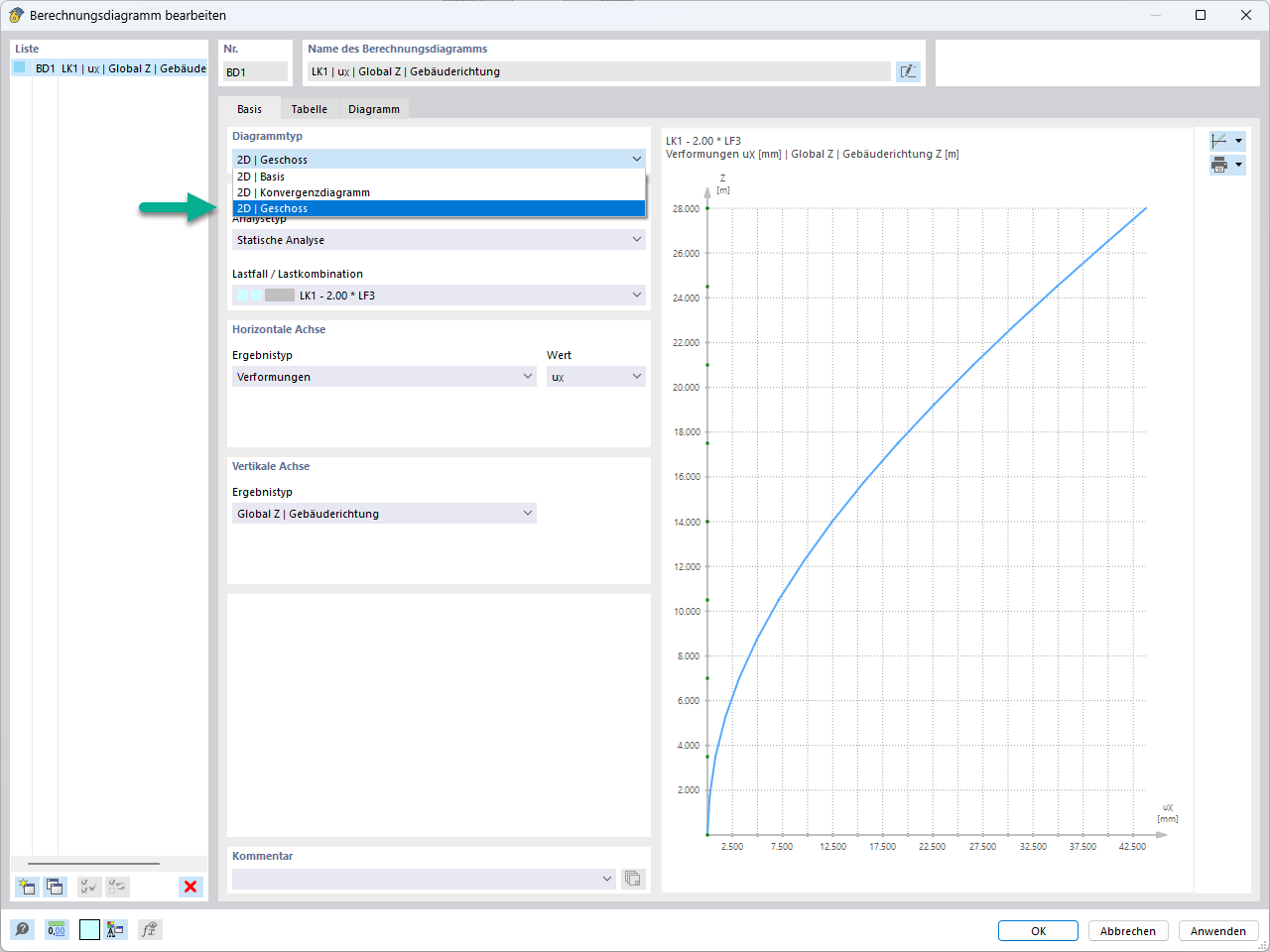Open the Lastfall / Lastkombination dropdown
The image size is (1270, 952).
click(x=439, y=296)
